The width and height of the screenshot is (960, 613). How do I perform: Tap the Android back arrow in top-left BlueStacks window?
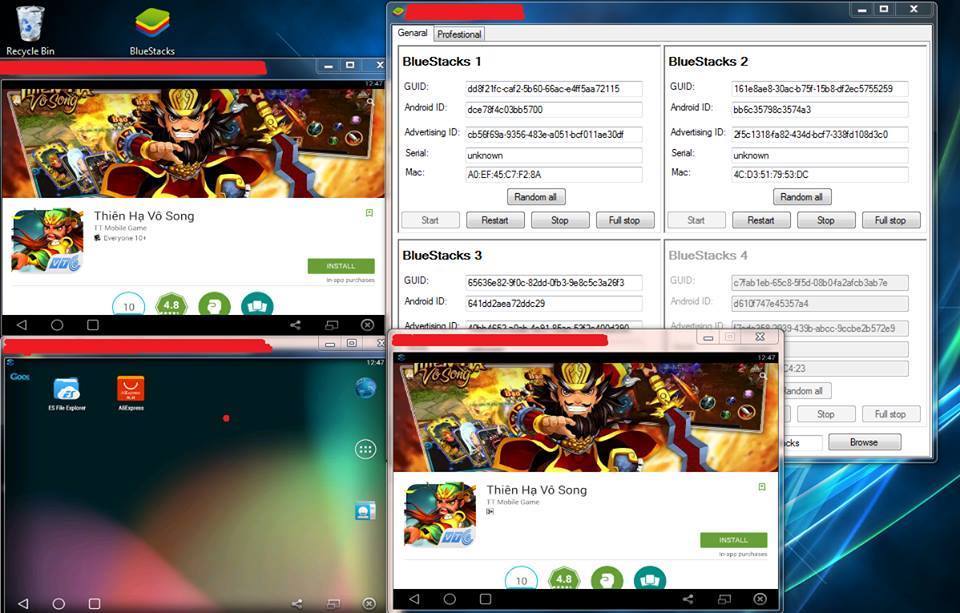[22, 325]
